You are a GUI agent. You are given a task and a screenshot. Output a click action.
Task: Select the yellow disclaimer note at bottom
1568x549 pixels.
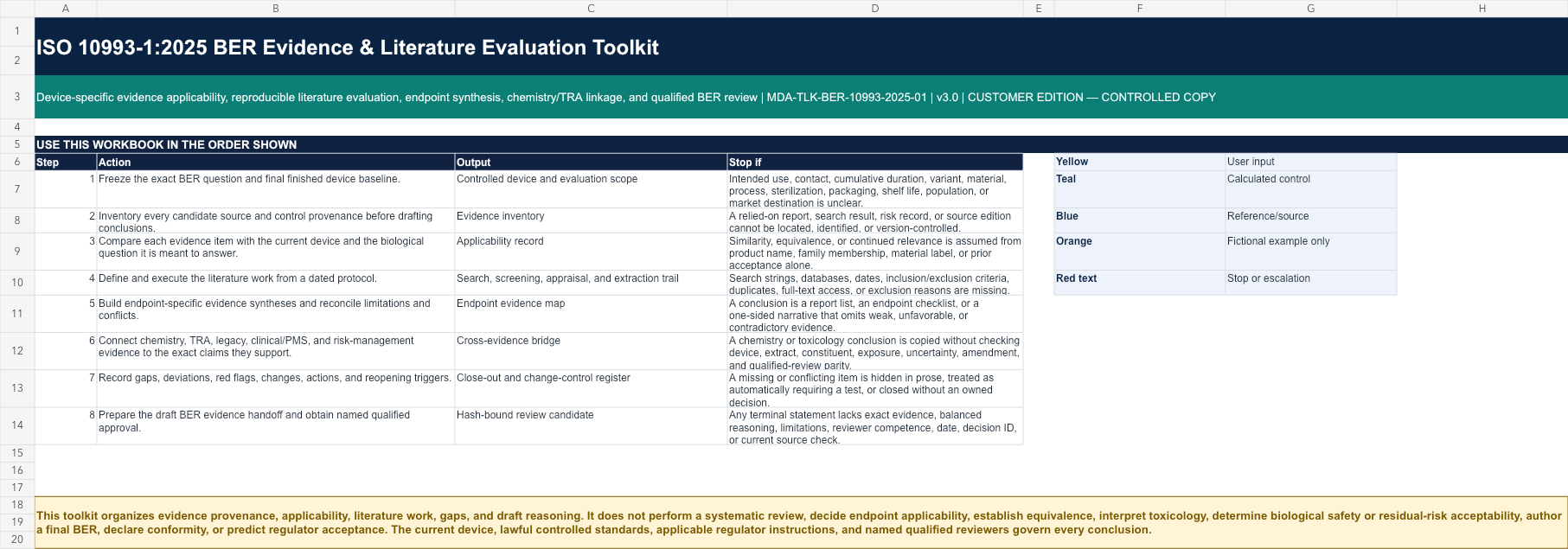pyautogui.click(x=801, y=522)
